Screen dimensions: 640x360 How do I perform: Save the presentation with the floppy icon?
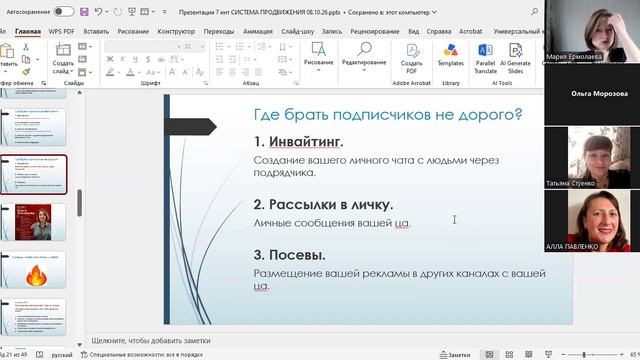pos(84,12)
